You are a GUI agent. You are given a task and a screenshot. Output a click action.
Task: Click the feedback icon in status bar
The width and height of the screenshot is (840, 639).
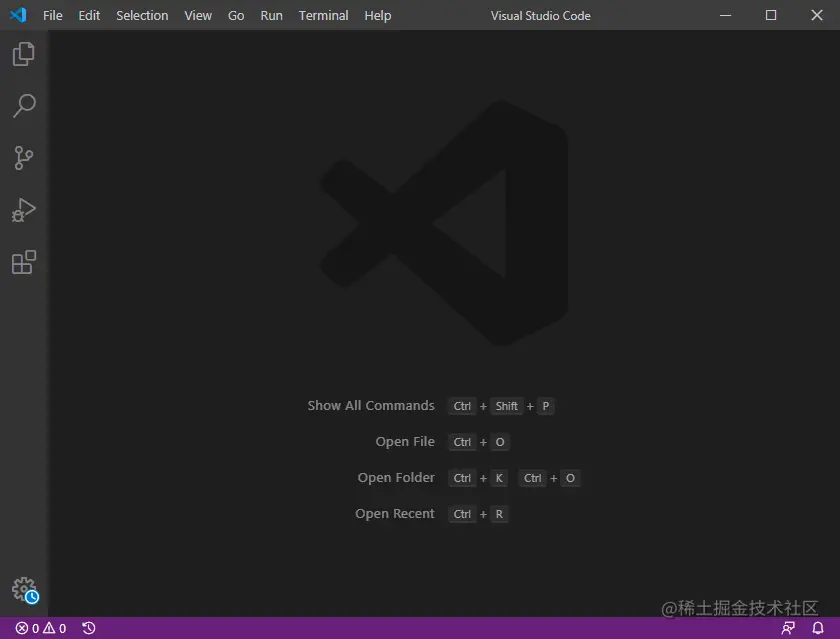click(x=788, y=628)
